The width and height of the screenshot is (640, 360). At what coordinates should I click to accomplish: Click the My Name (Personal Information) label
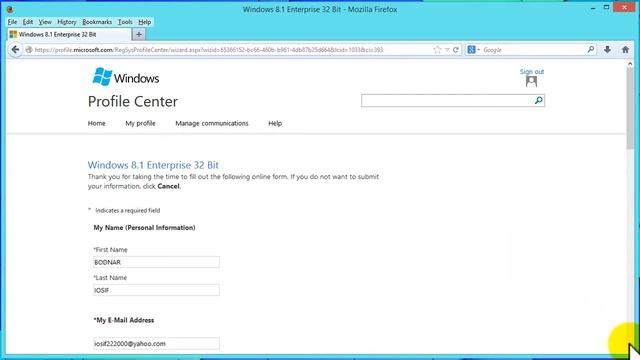click(x=144, y=228)
